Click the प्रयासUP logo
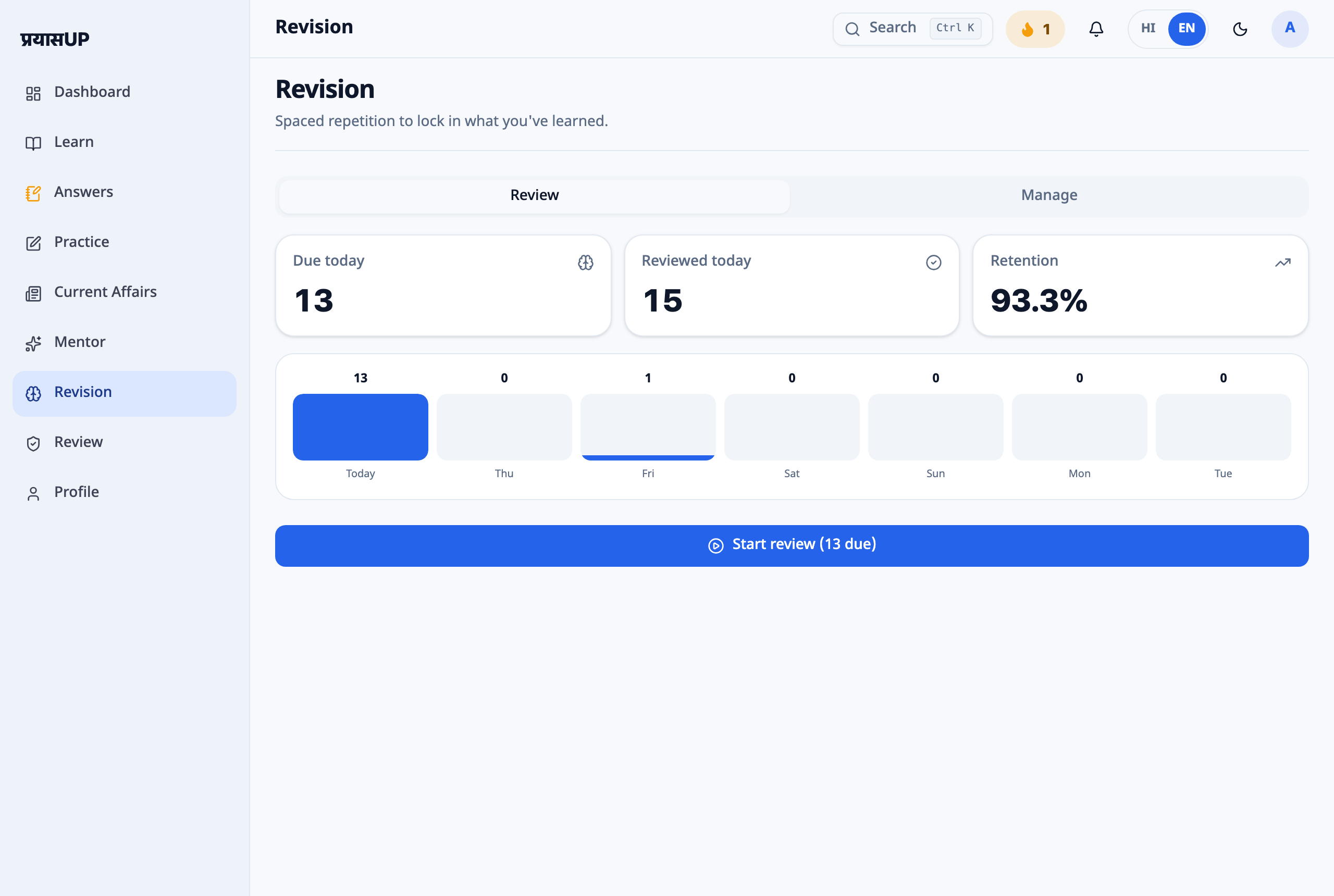The image size is (1334, 896). (x=55, y=39)
